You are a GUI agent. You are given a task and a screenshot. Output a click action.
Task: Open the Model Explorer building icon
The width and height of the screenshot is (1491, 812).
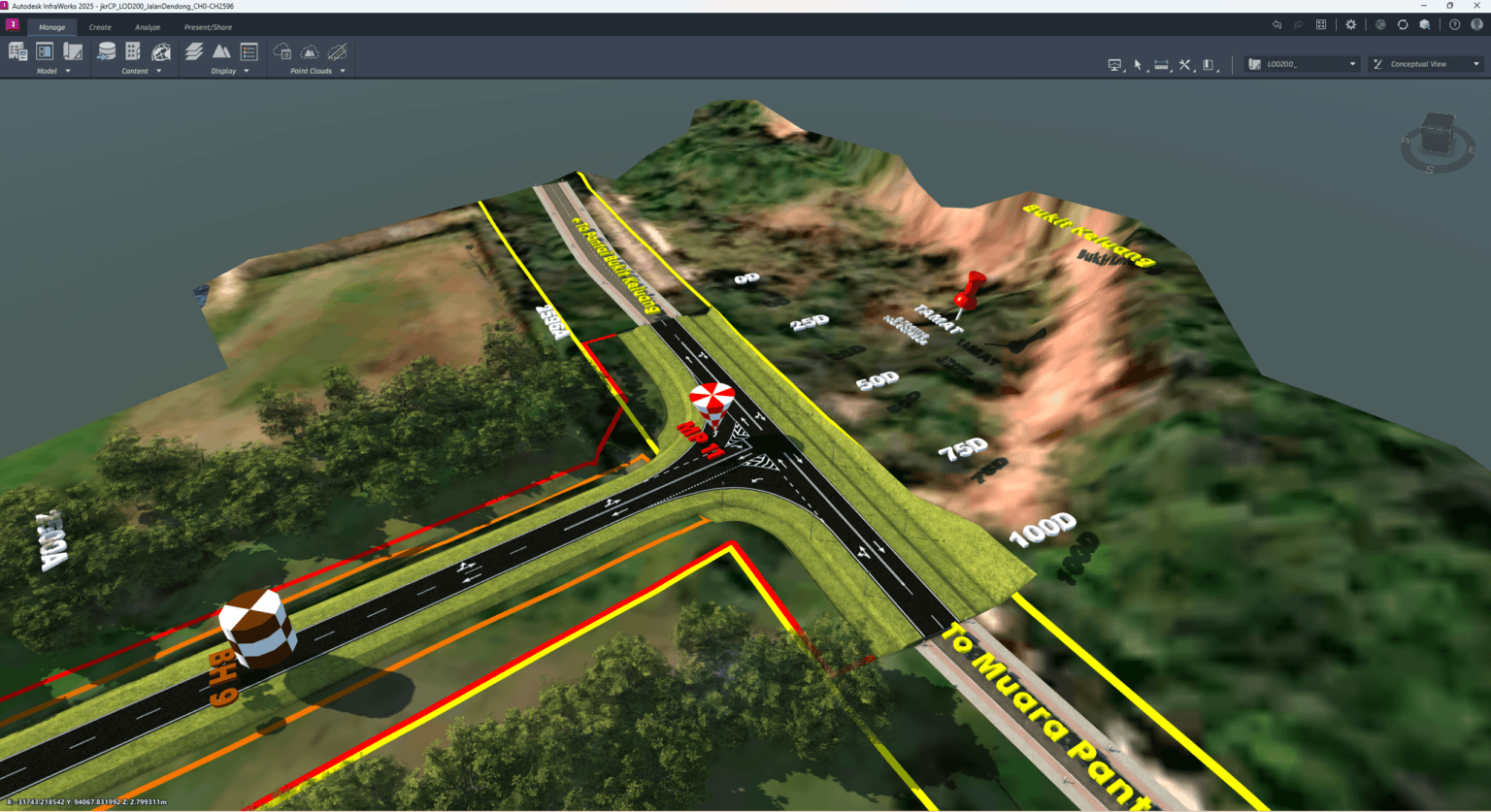click(17, 51)
